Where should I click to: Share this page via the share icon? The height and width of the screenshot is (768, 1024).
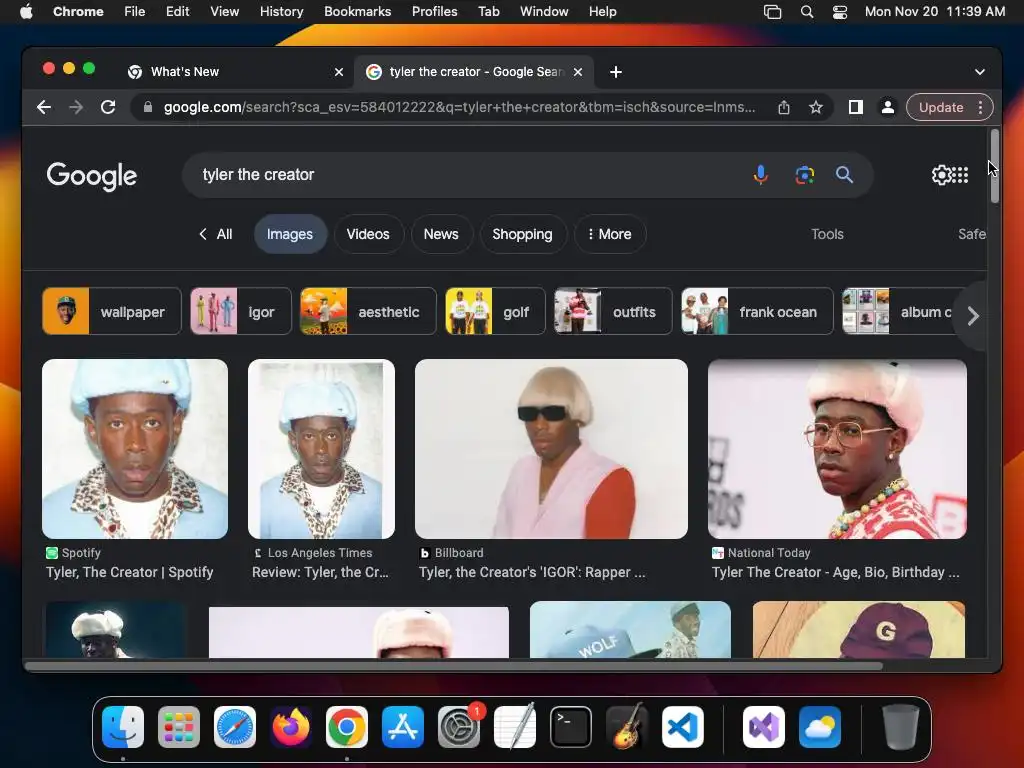tap(784, 107)
